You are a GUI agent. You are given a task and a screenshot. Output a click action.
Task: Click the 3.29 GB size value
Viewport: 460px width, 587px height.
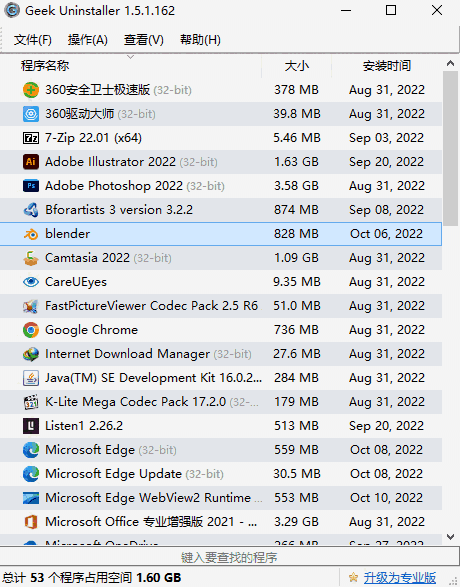[x=296, y=522]
